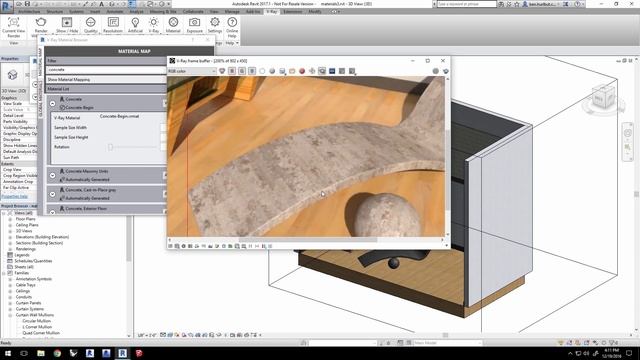Select Circular Mullion in Project Browser
Viewport: 640px width, 360px height.
37,321
